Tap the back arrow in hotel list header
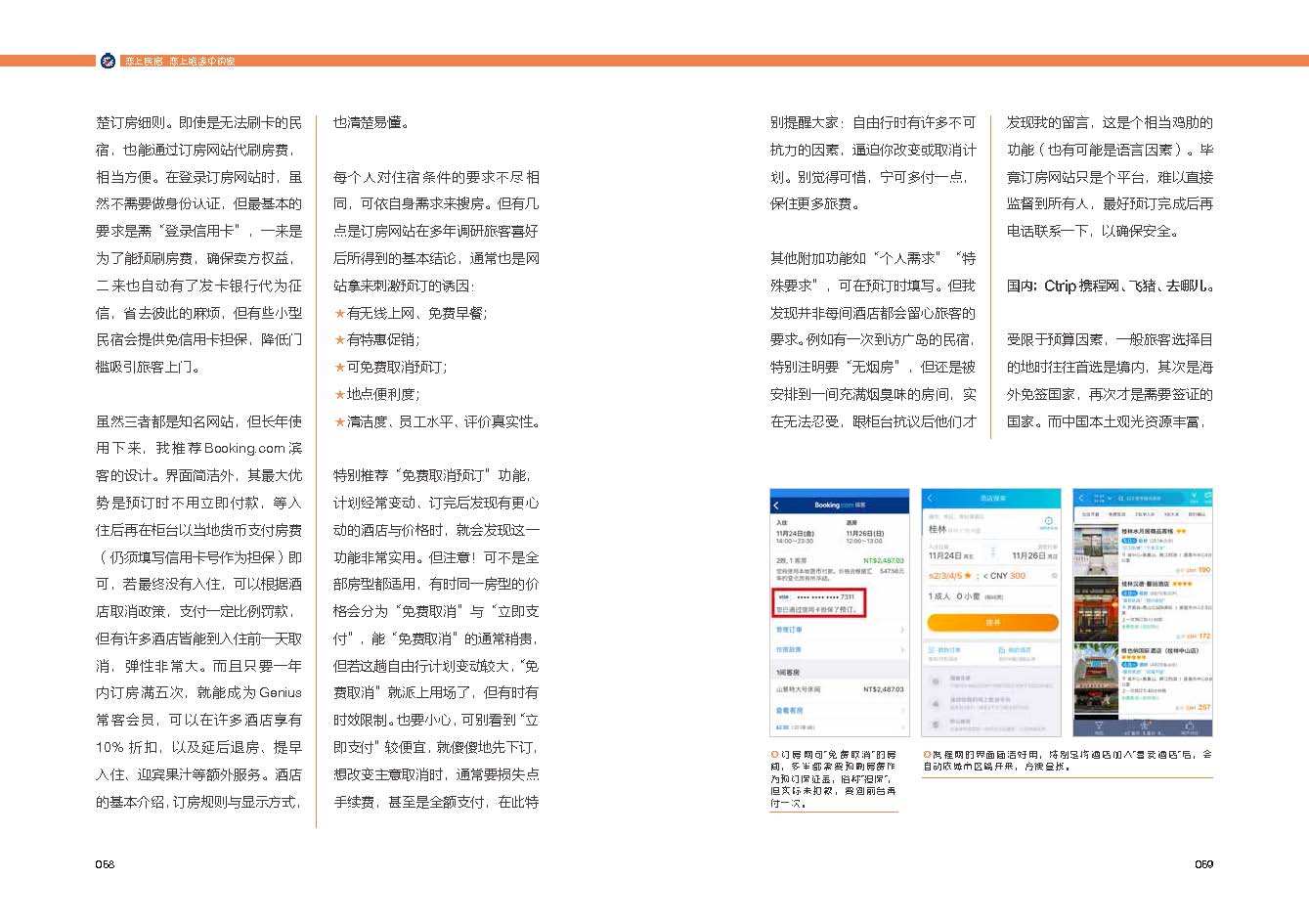 pos(1081,499)
